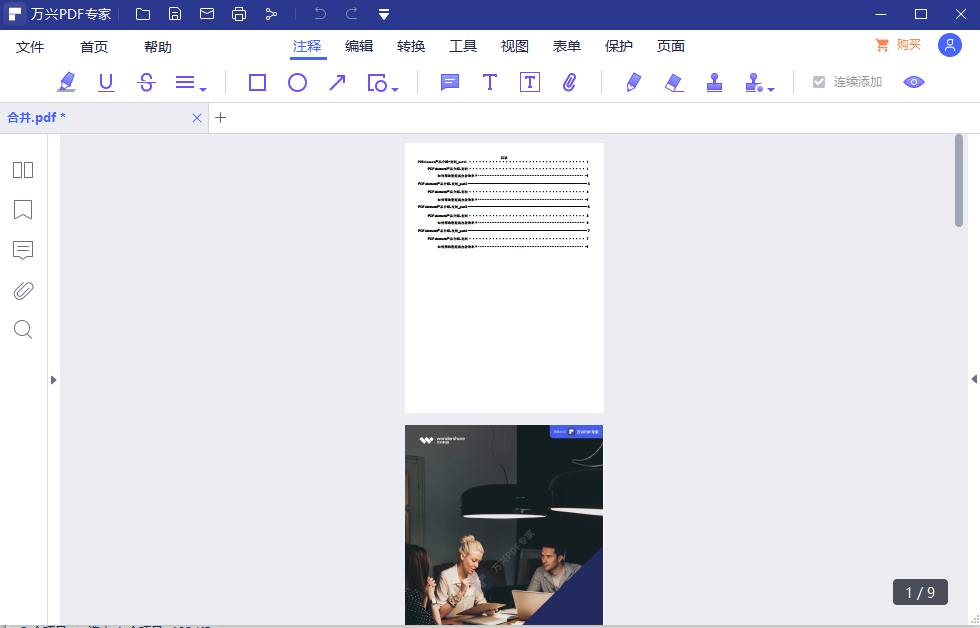Select the rectangle shape tool
This screenshot has width=980, height=628.
tap(257, 82)
